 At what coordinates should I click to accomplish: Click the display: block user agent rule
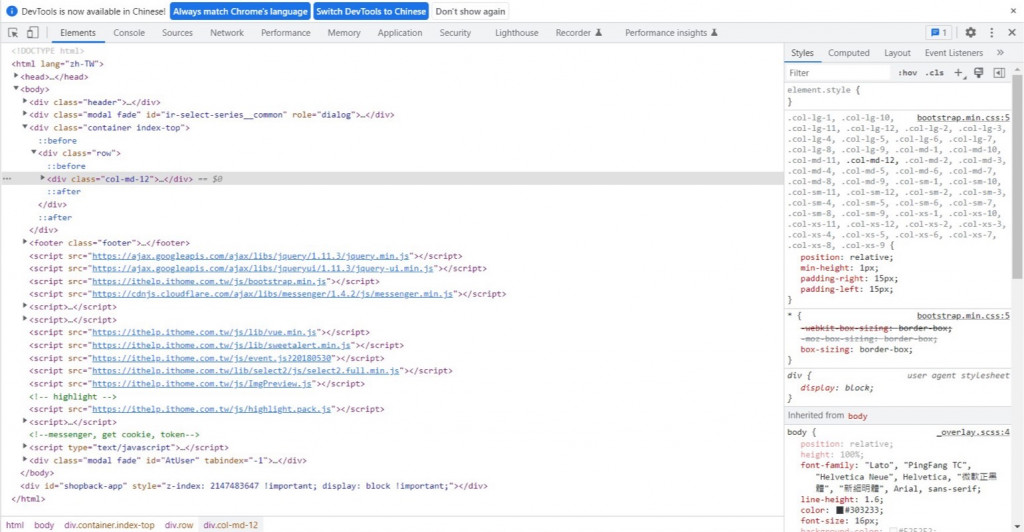836,388
